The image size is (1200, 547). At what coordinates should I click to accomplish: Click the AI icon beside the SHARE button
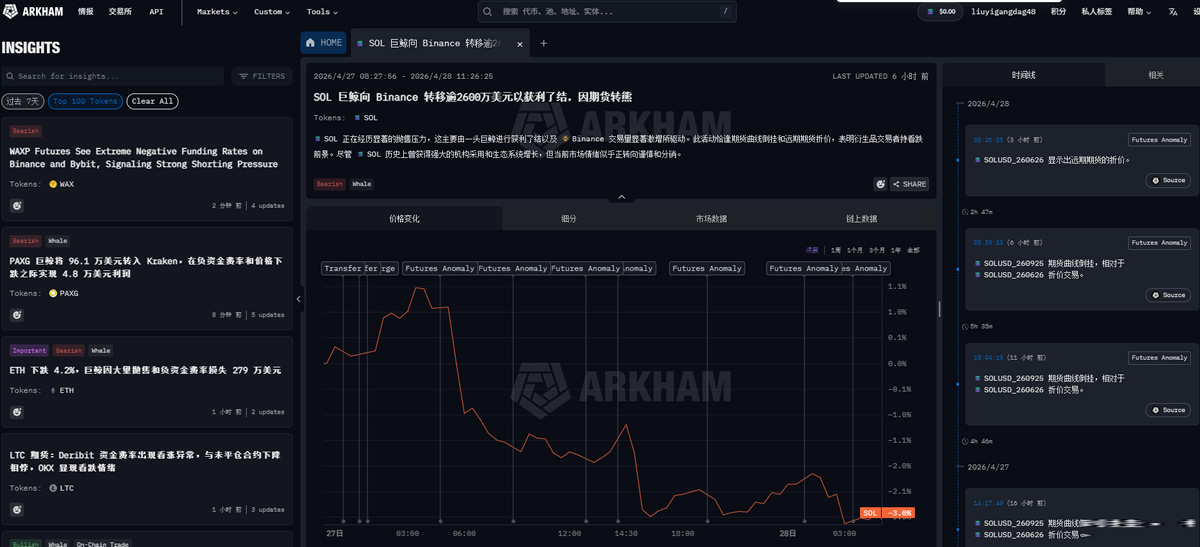(x=881, y=184)
